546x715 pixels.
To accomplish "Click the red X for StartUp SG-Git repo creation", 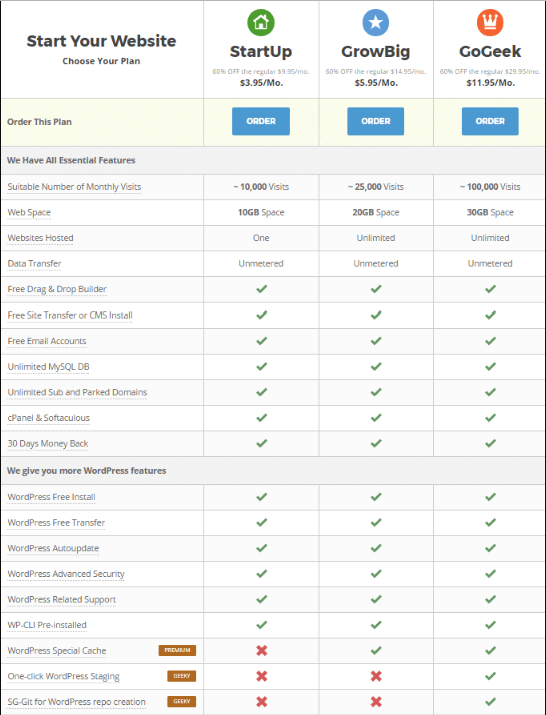I will [261, 701].
